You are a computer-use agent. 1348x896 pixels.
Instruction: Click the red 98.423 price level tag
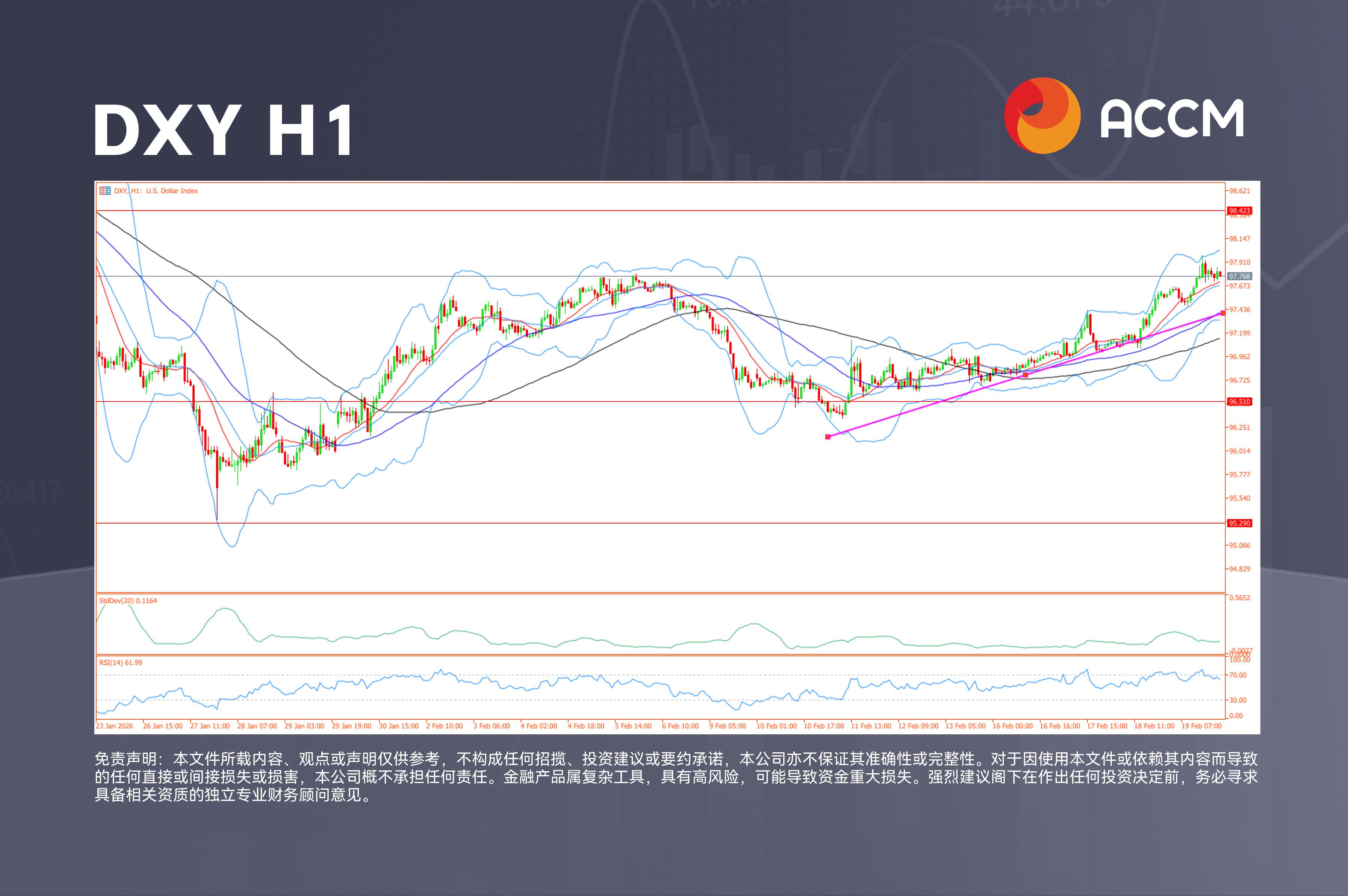coord(1239,211)
